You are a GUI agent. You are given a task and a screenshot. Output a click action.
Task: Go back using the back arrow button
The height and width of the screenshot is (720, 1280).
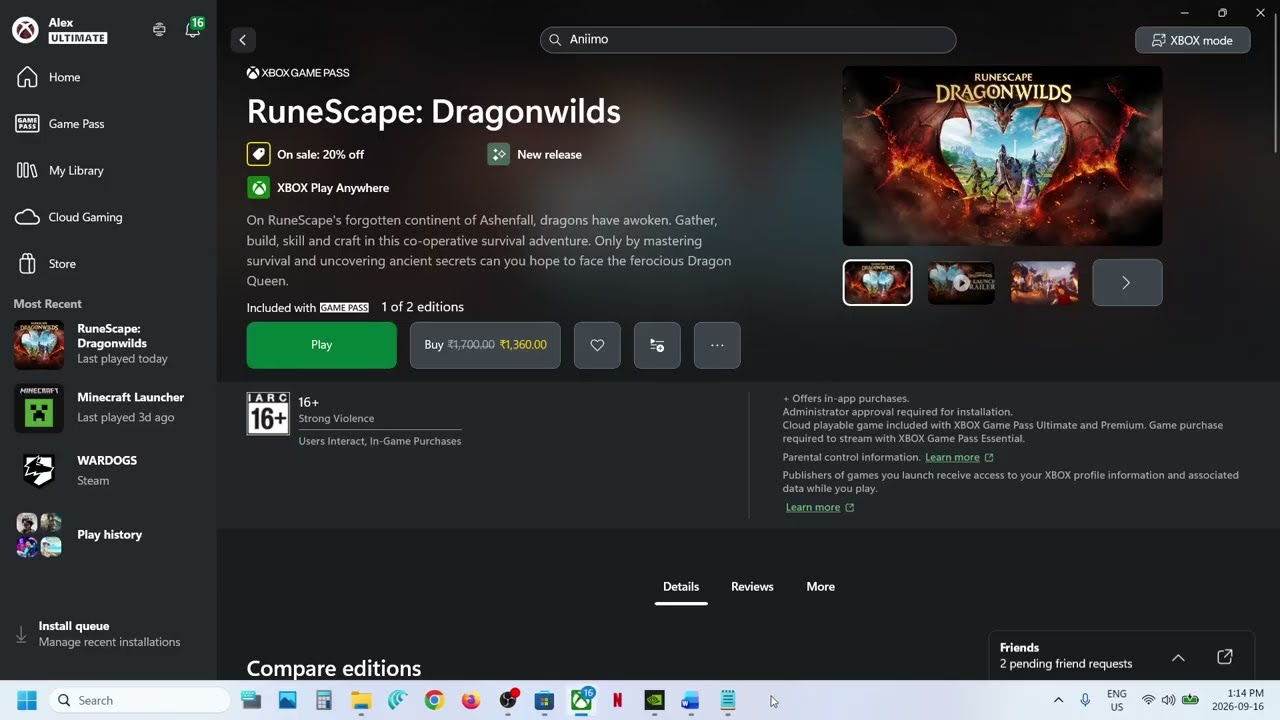242,40
